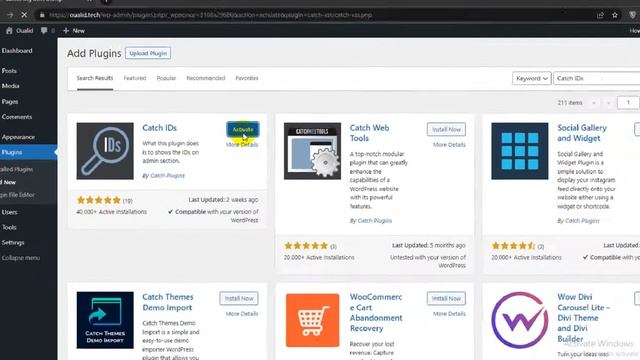Open the Catch IDs title link
Viewport: 640px width, 360px height.
click(x=159, y=128)
